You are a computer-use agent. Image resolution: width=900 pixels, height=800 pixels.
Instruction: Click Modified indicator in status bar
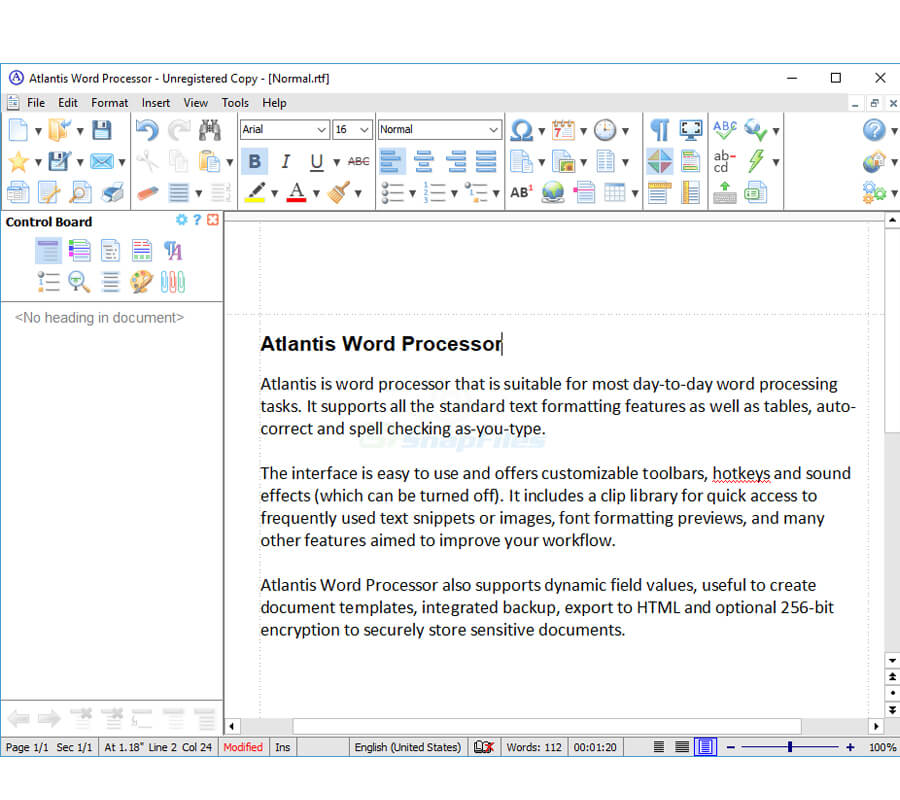[243, 747]
